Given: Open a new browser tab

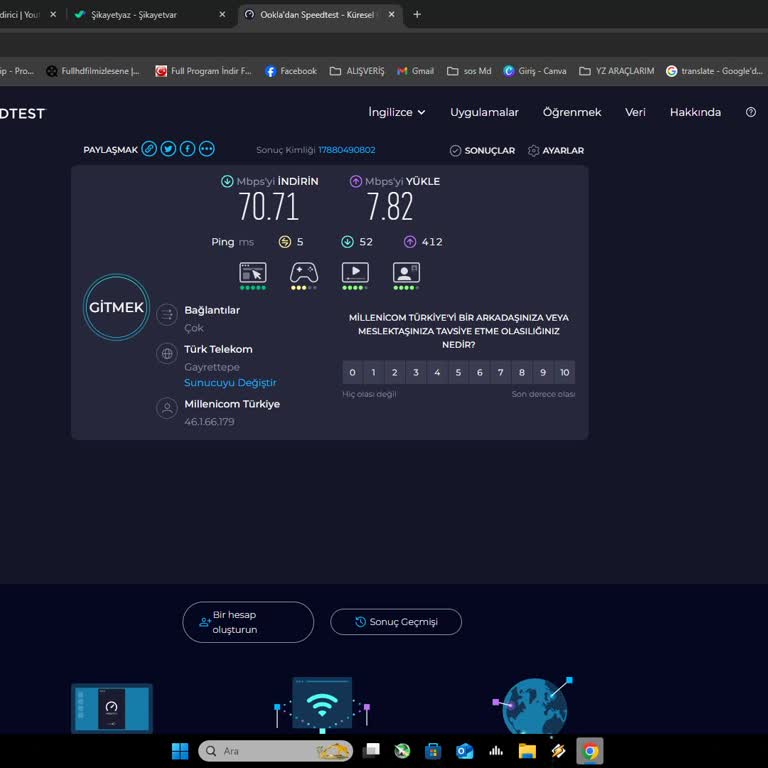Looking at the screenshot, I should 417,15.
